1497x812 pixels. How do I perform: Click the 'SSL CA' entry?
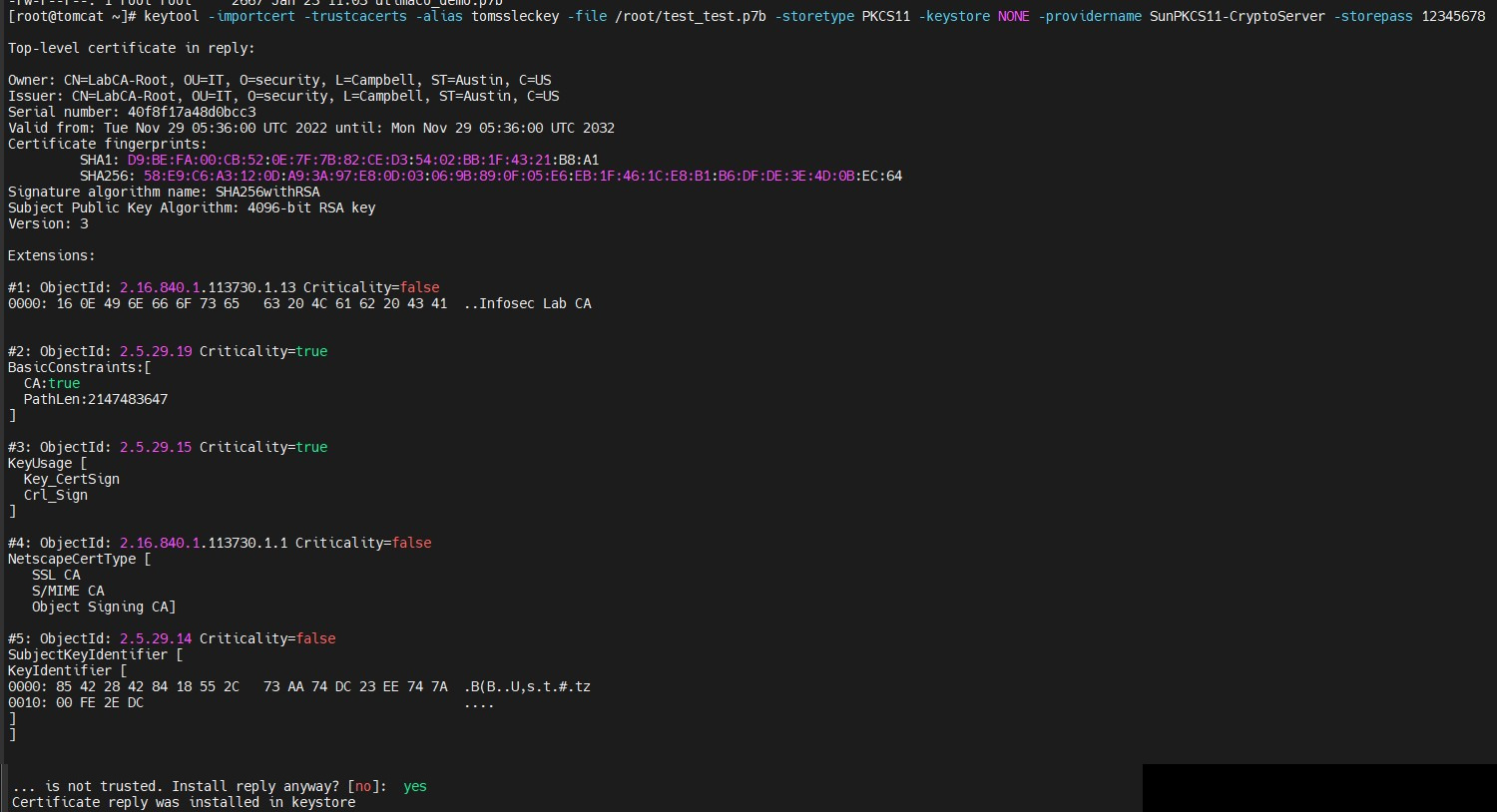[56, 575]
